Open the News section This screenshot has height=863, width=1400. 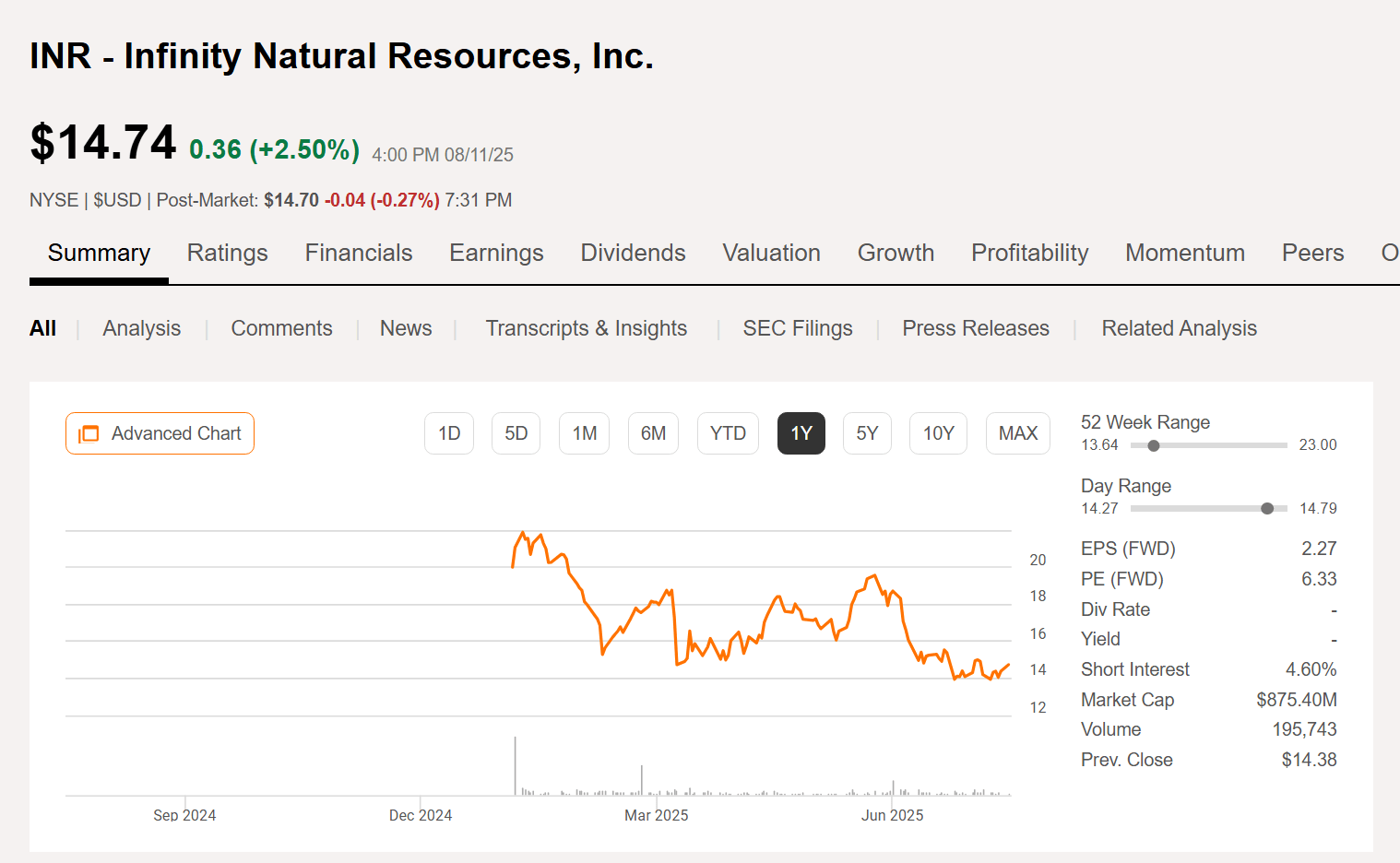pyautogui.click(x=406, y=328)
